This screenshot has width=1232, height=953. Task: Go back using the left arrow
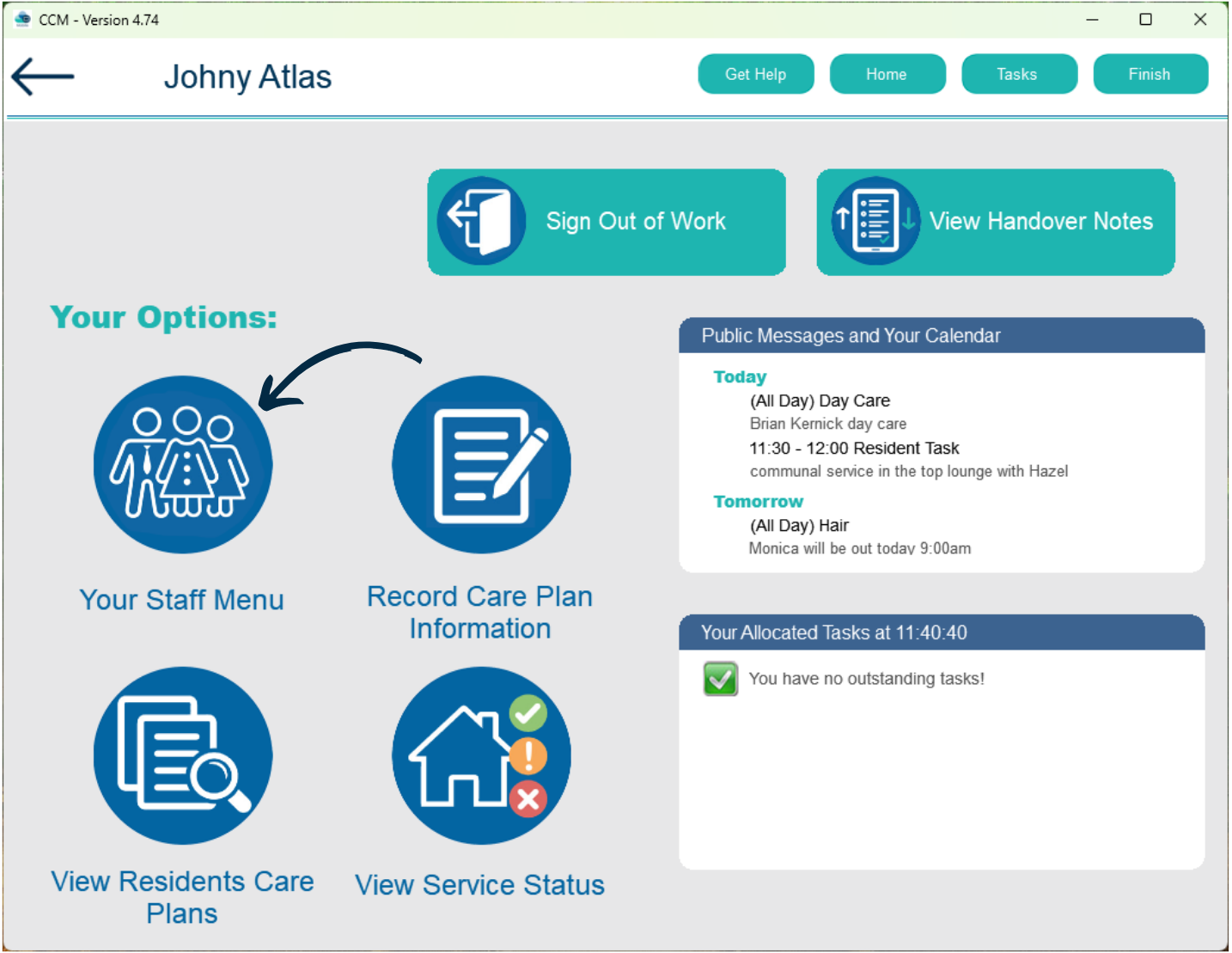(x=43, y=76)
